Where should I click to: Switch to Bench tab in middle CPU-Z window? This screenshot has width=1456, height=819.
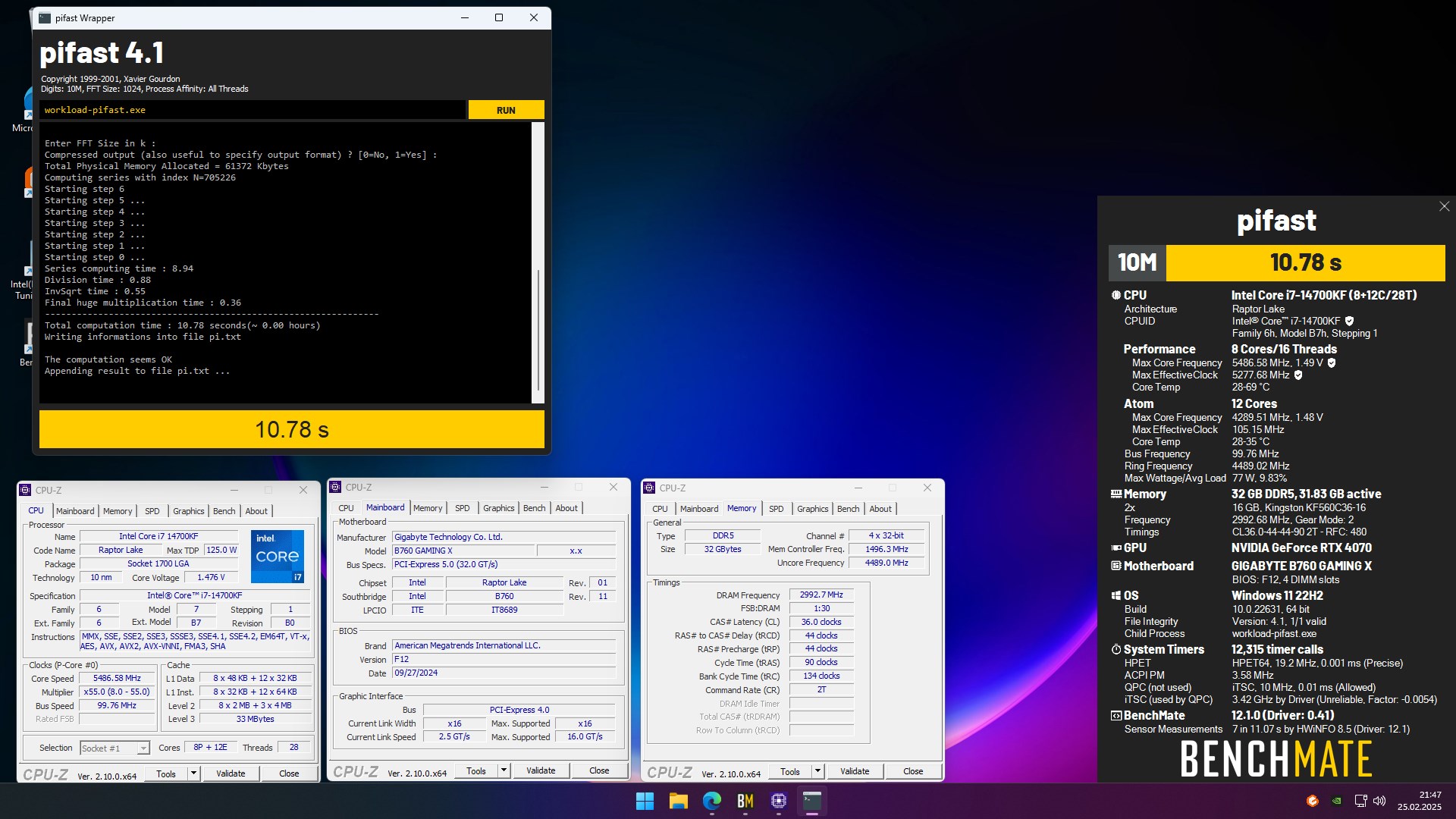coord(534,508)
